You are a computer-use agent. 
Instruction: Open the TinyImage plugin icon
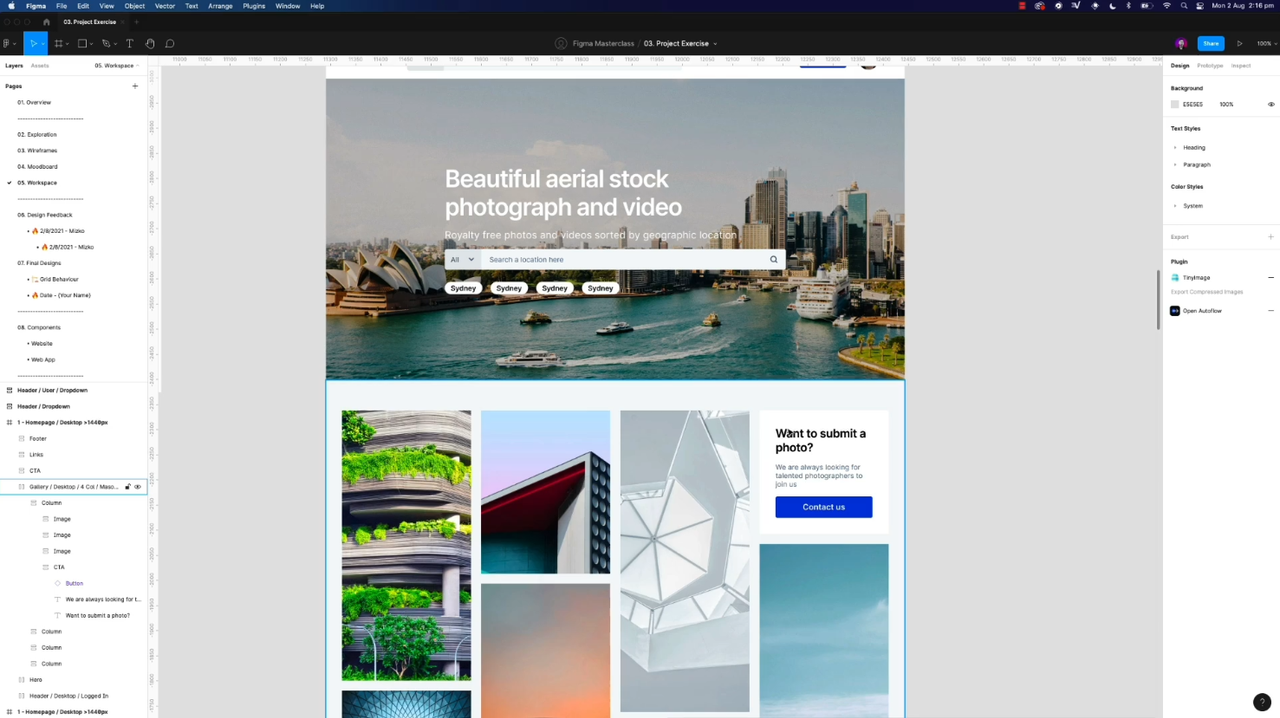1175,277
